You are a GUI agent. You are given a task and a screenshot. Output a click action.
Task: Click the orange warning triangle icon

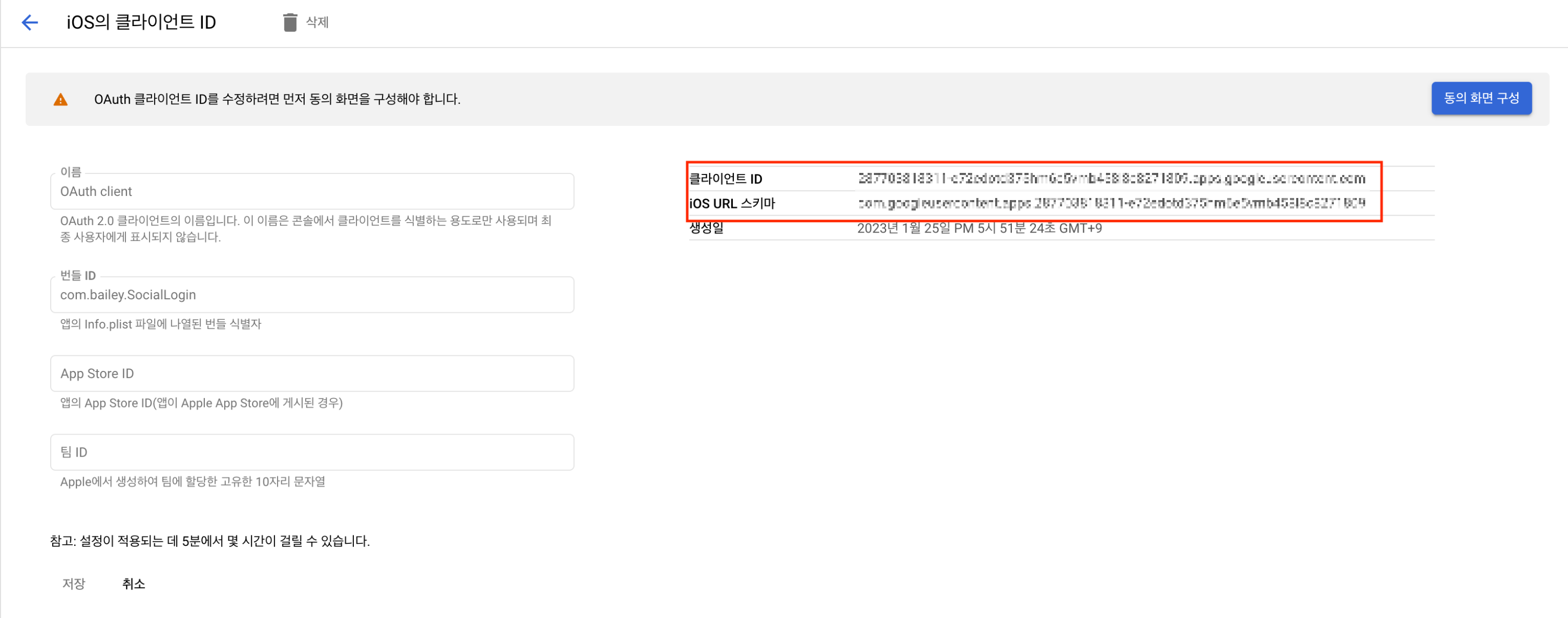pyautogui.click(x=60, y=100)
